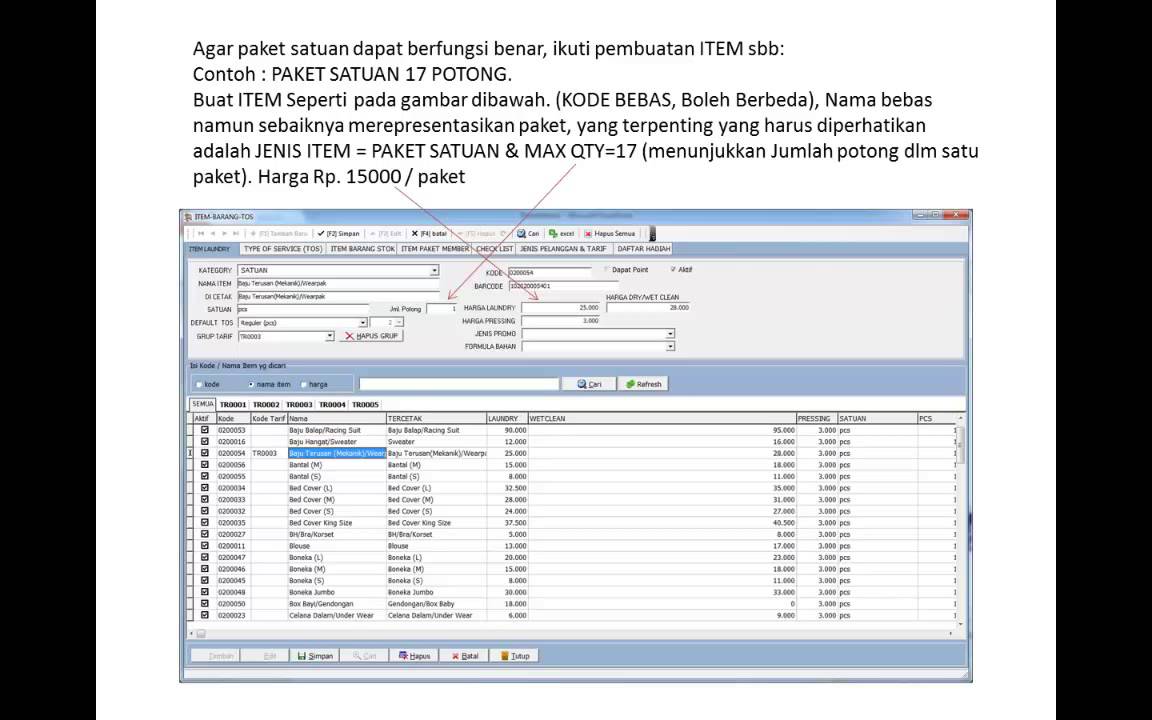
Task: Open DAFTAR HADIAH tab
Action: coord(644,249)
